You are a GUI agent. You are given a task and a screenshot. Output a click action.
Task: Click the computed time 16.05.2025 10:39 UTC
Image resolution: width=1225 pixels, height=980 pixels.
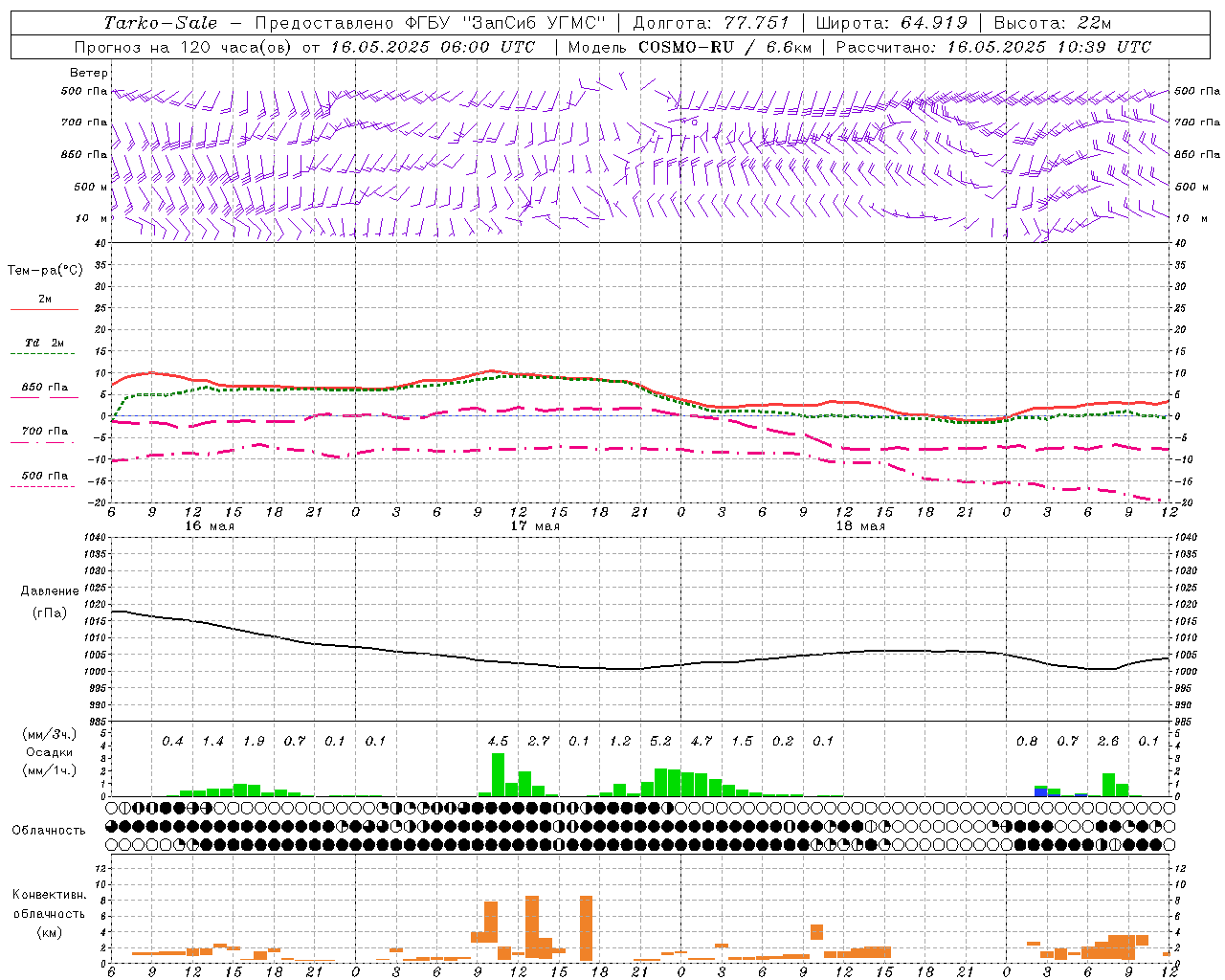pos(1049,47)
